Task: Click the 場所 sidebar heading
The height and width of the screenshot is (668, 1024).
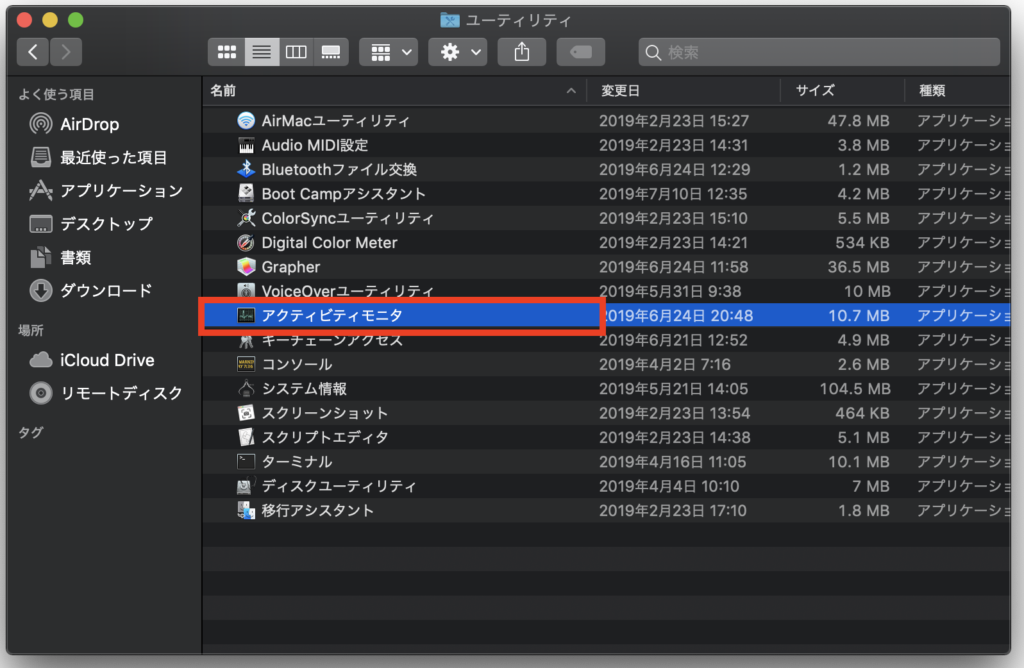Action: (31, 330)
